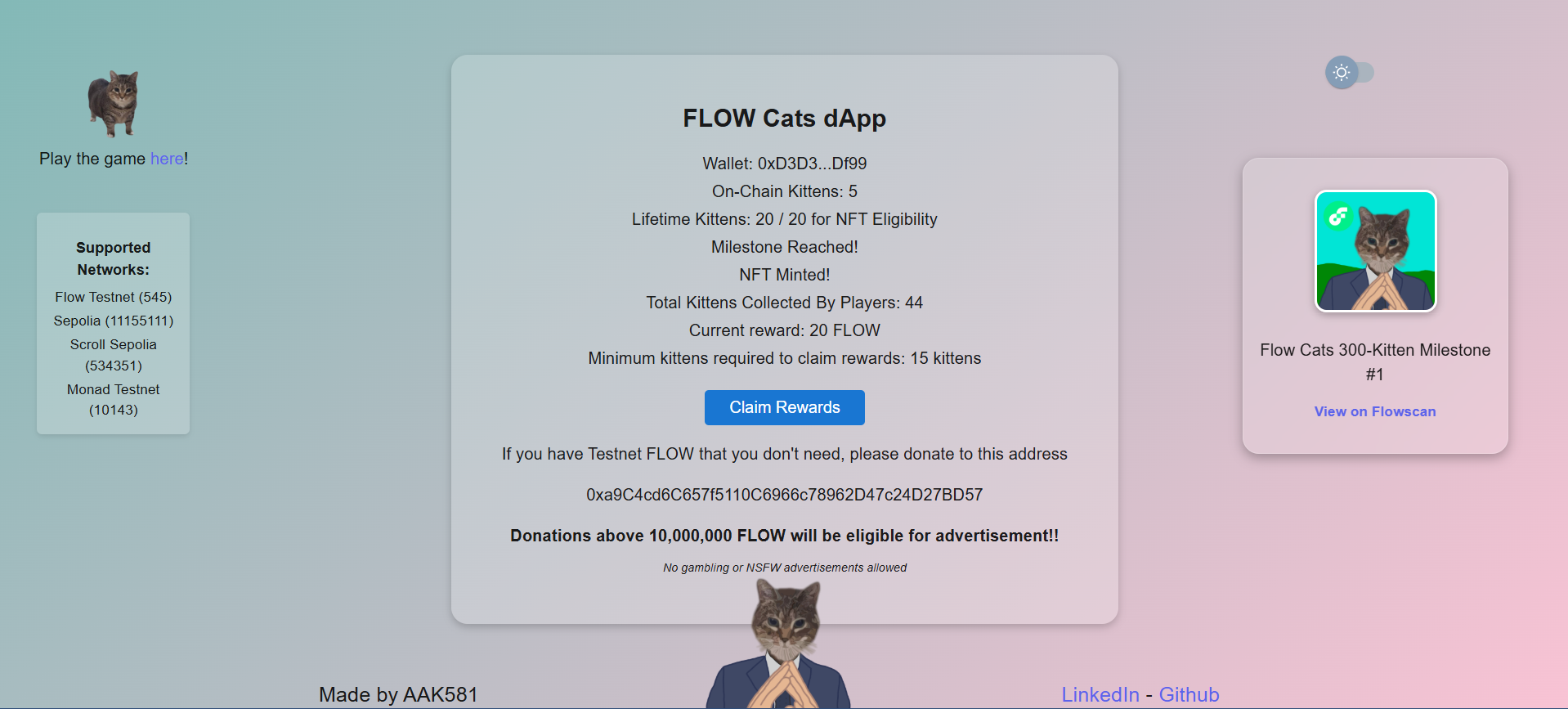Image resolution: width=1568 pixels, height=709 pixels.
Task: Click the tabby cat image at top left
Action: [114, 102]
